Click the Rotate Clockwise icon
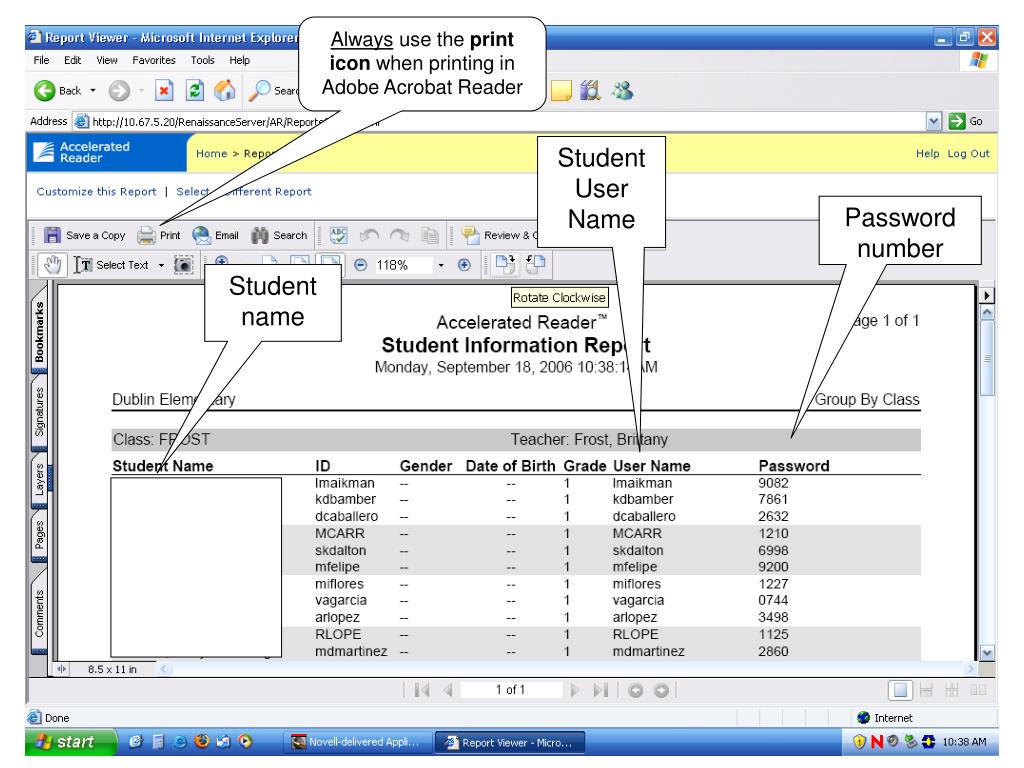 tap(505, 264)
